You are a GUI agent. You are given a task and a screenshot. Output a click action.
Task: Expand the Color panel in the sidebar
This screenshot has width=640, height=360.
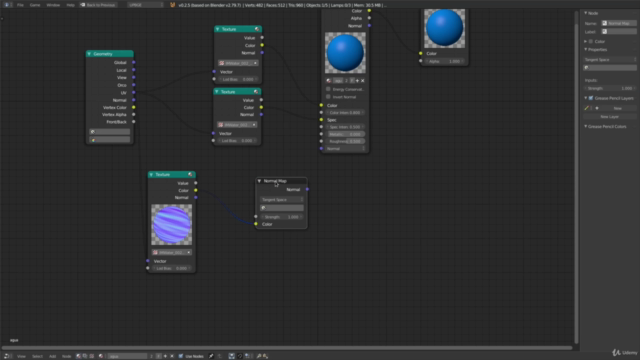click(x=586, y=41)
